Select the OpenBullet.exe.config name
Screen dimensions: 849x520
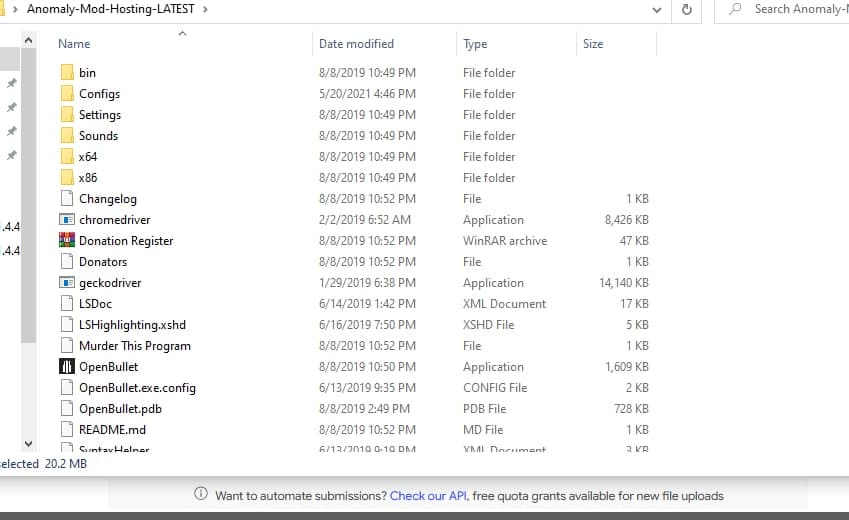click(x=138, y=388)
